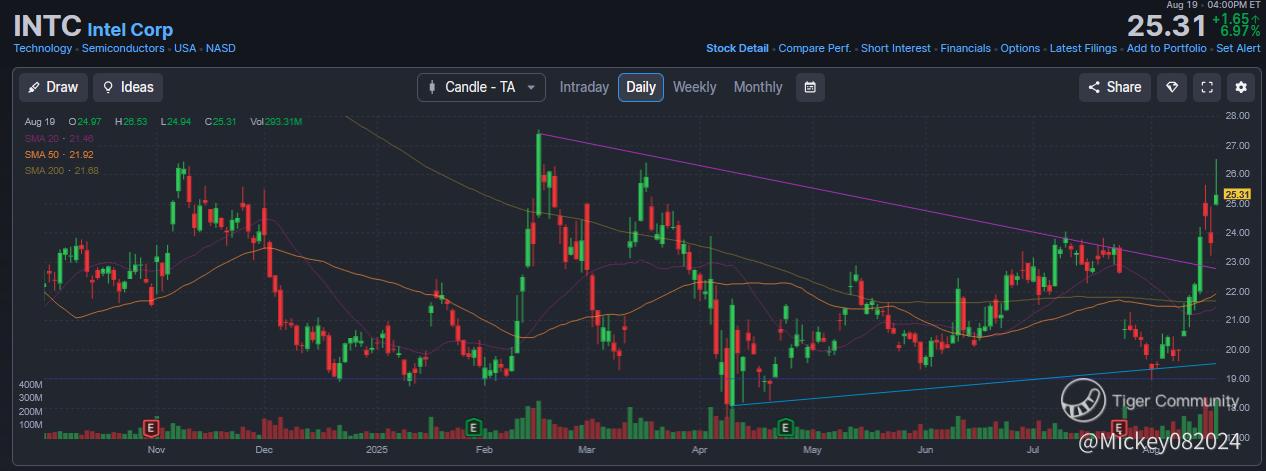Open the NASD exchange link

(221, 48)
